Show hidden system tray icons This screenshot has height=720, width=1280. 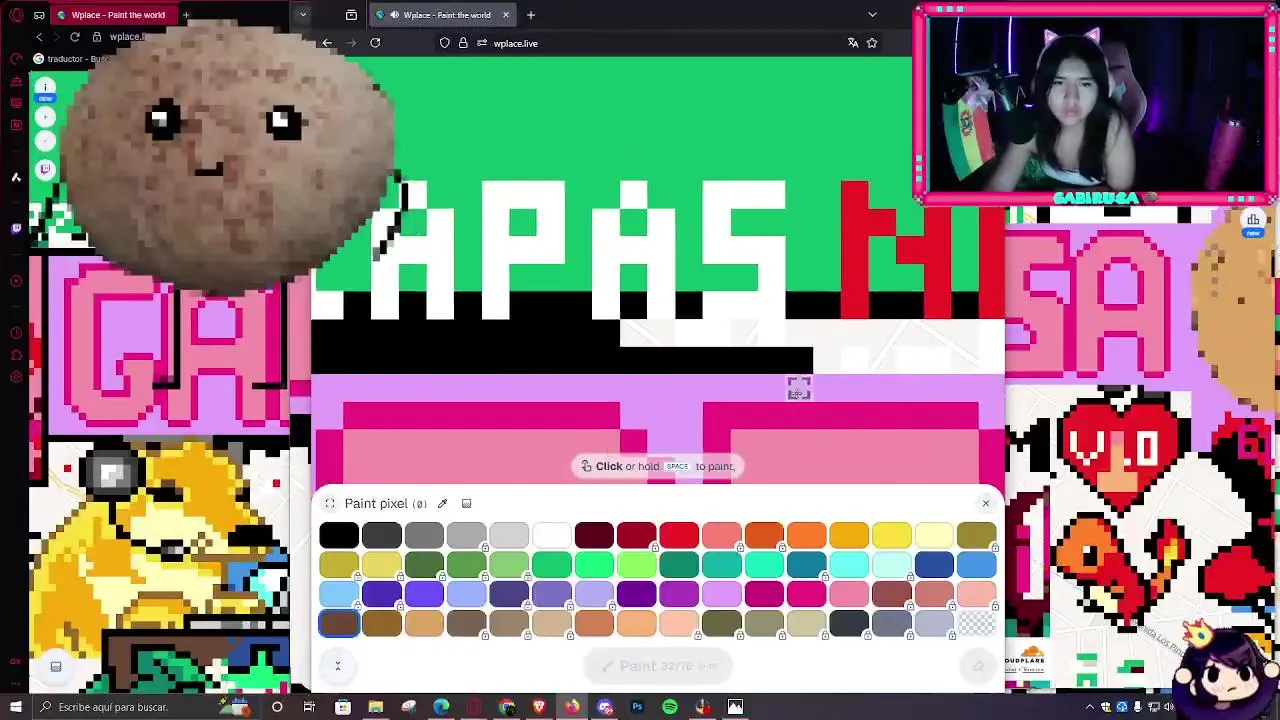[x=1090, y=707]
